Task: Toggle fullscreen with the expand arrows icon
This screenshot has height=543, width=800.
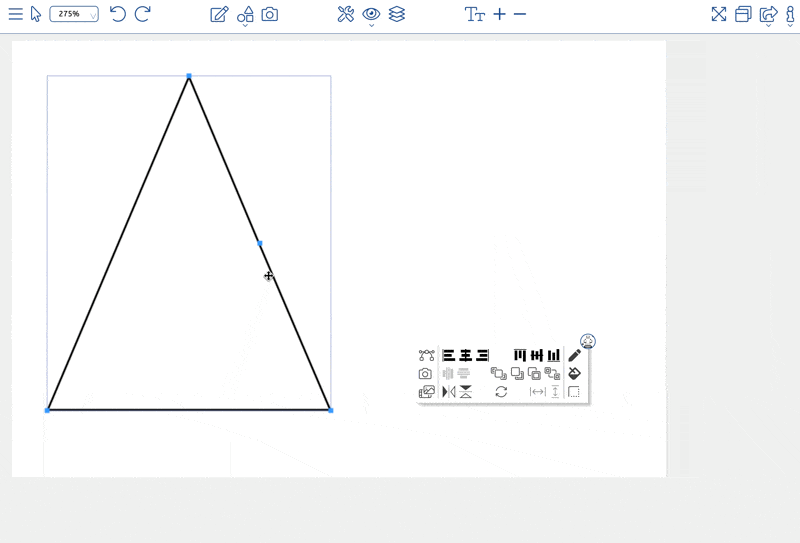Action: point(719,14)
